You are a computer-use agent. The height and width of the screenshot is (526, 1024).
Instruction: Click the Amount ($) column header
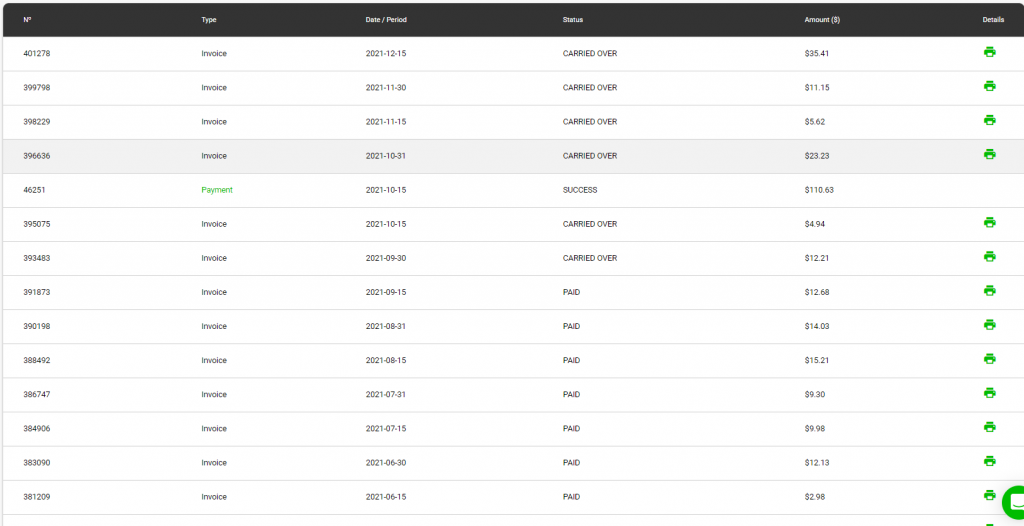(822, 20)
